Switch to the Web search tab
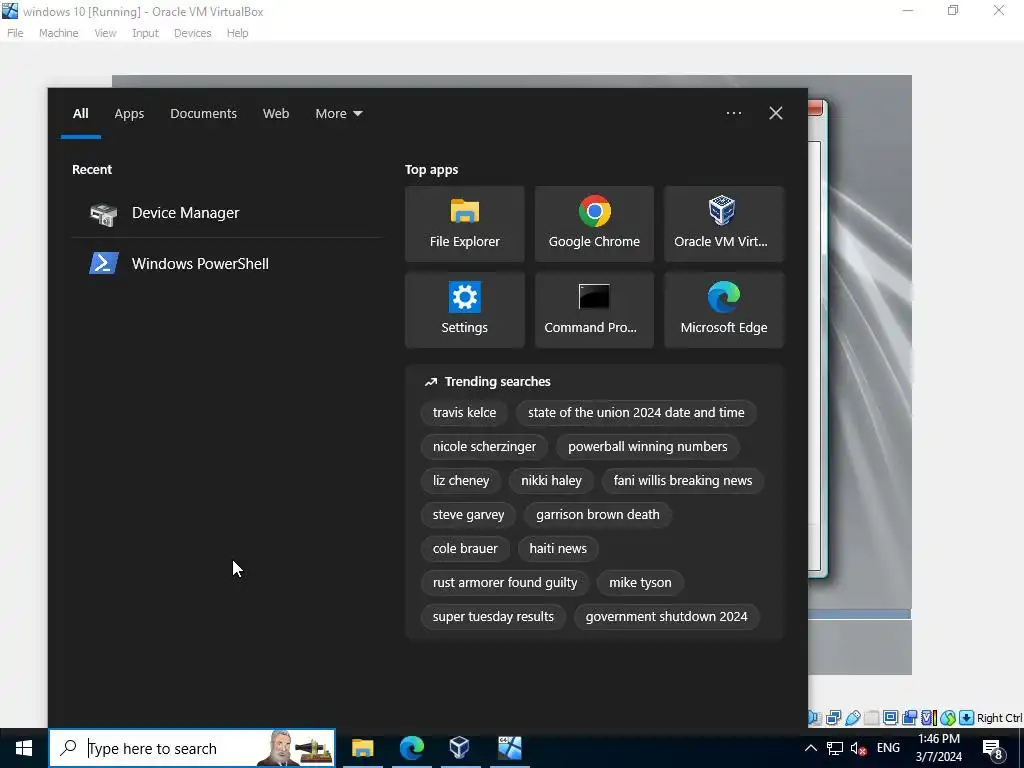This screenshot has height=768, width=1024. pos(276,114)
